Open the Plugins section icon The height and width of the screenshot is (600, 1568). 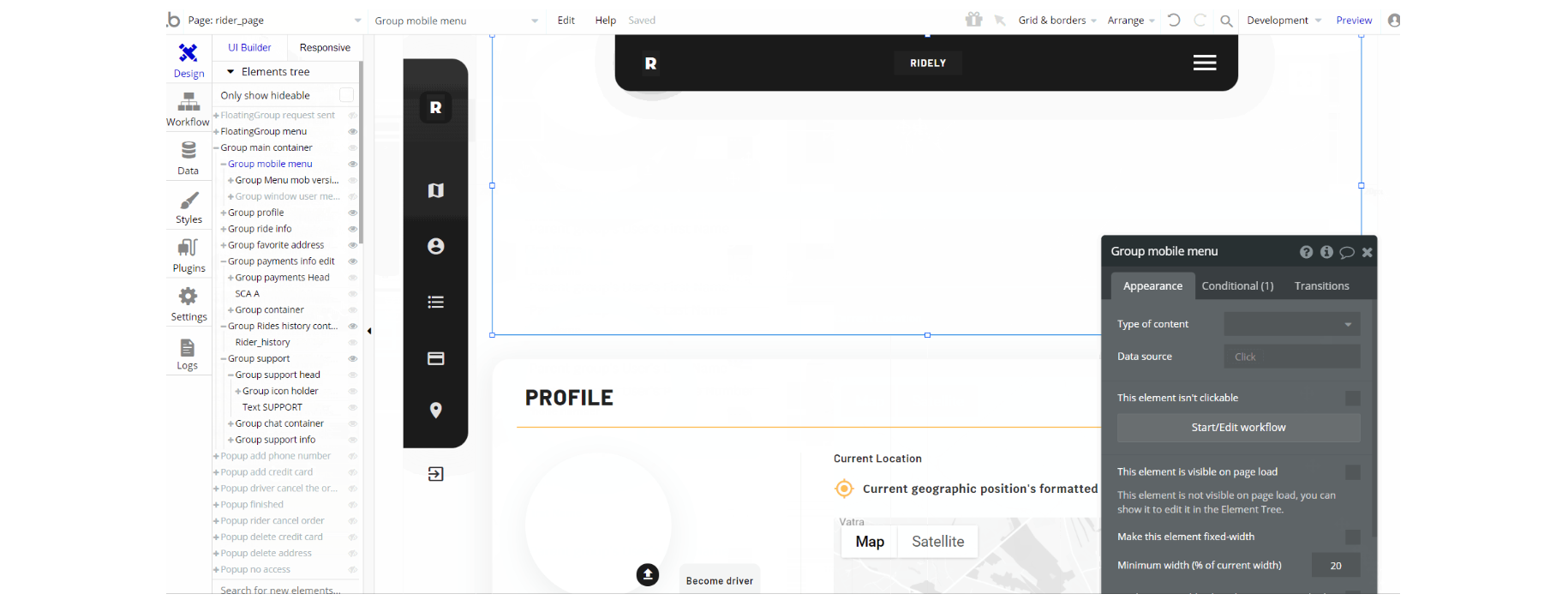[x=189, y=249]
